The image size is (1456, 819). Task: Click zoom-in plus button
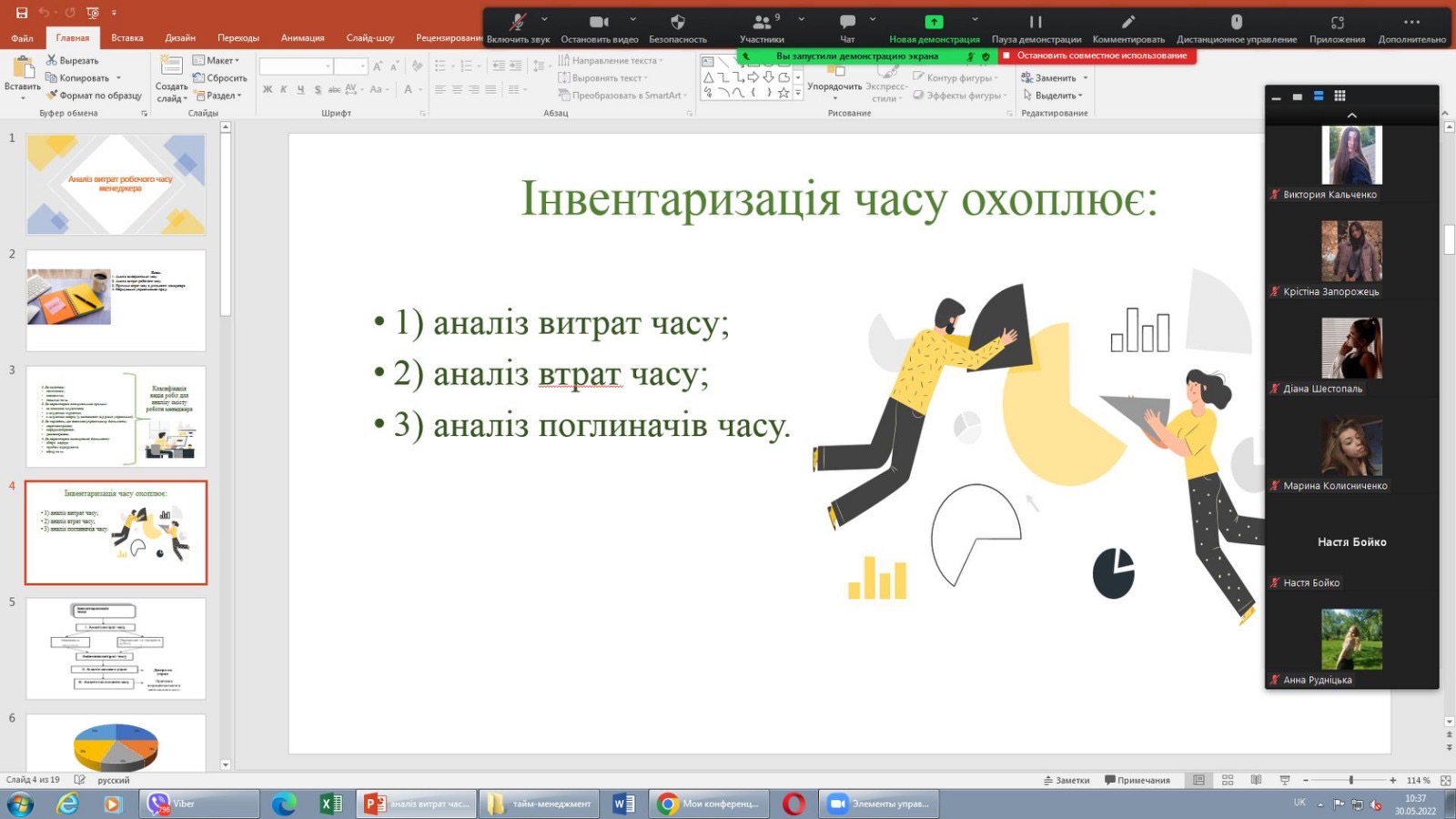coord(1392,780)
